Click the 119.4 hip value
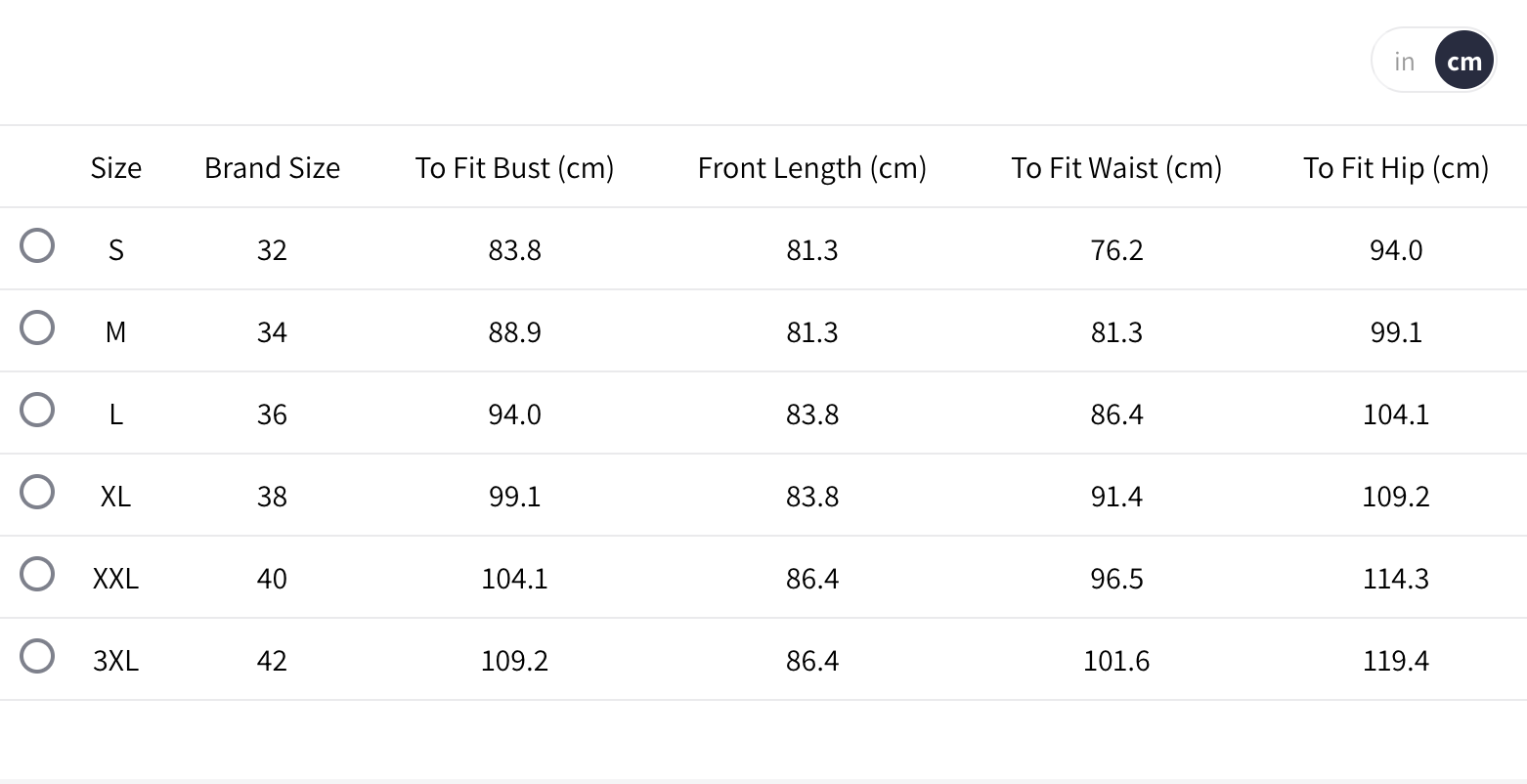 1395,661
